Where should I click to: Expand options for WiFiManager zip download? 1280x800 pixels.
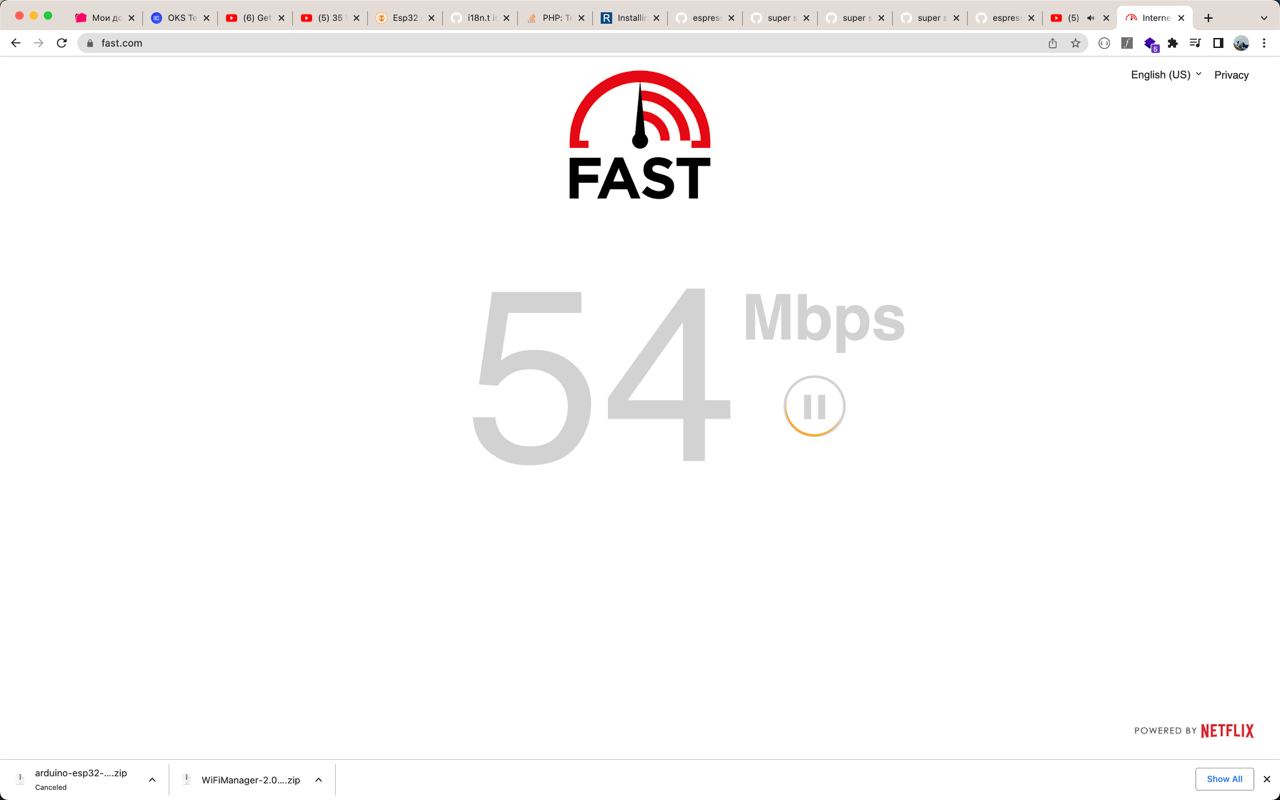pos(318,780)
